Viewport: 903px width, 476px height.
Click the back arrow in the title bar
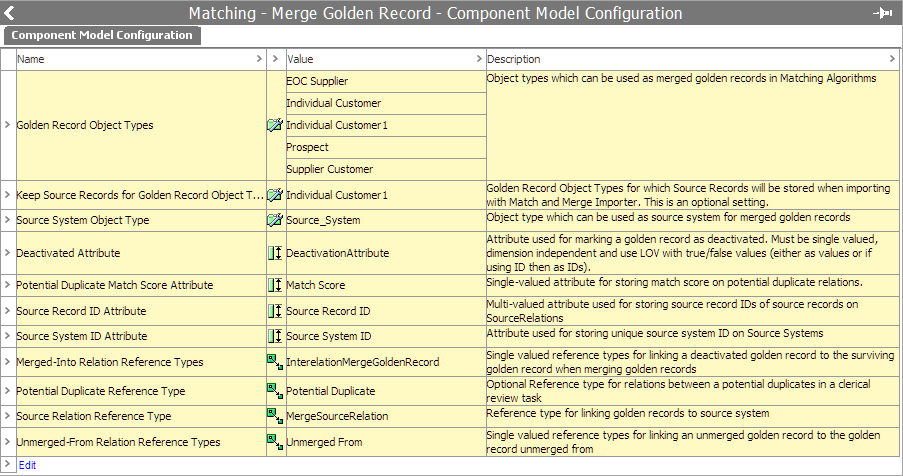coord(9,13)
